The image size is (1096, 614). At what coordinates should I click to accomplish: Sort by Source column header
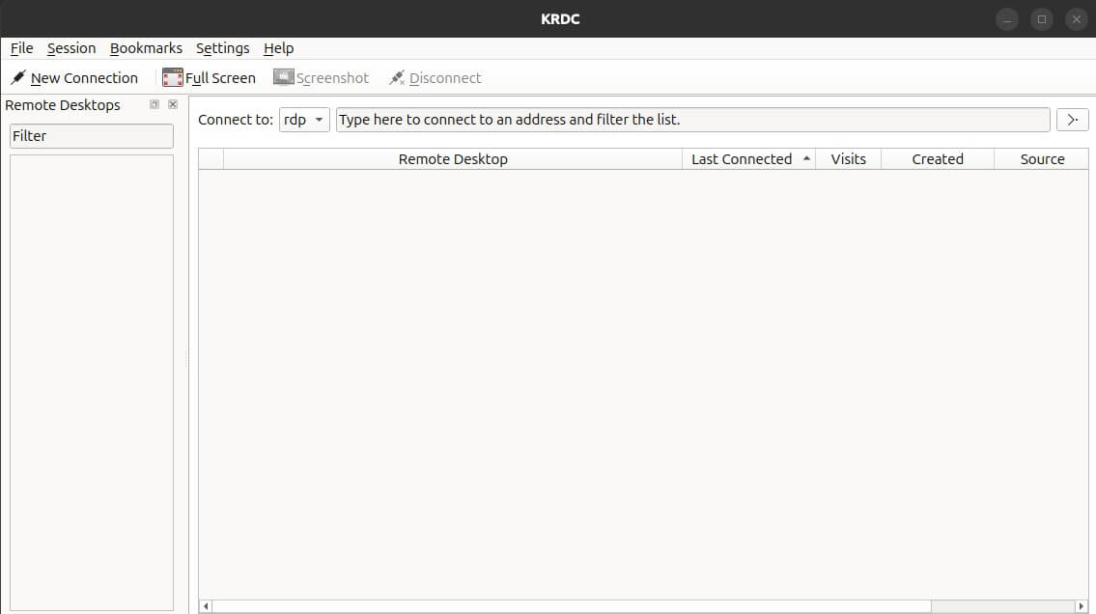tap(1041, 159)
